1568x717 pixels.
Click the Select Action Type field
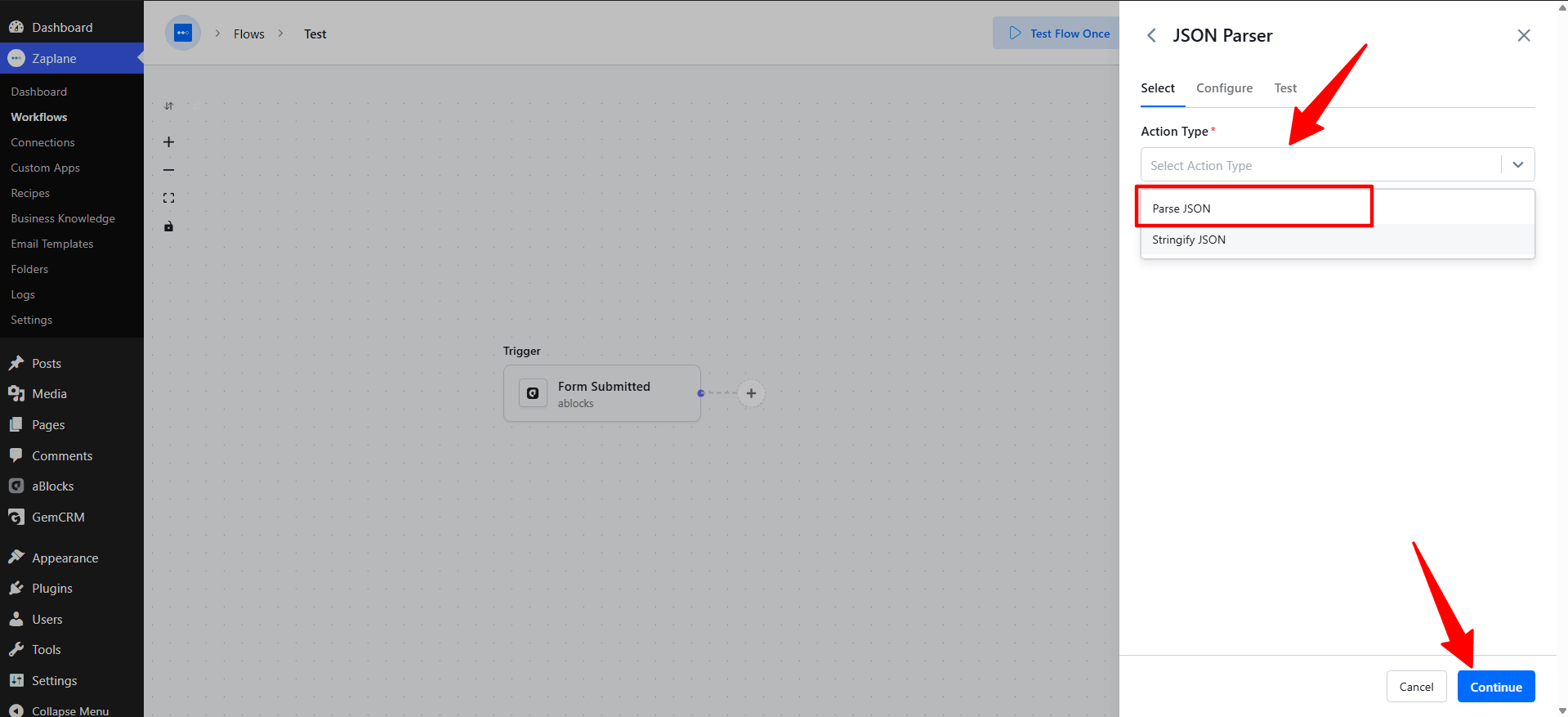[1338, 164]
